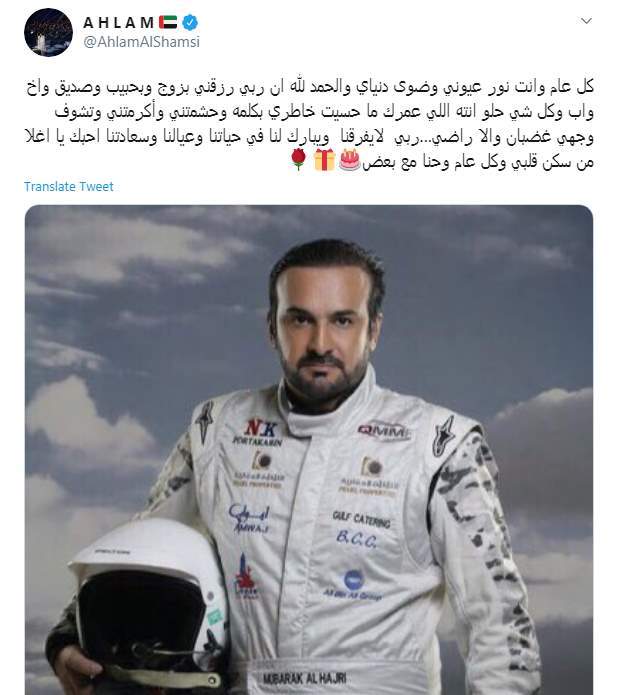Click the first line of Arabic tweet text
Viewport: 624px width, 695px height.
coord(310,87)
